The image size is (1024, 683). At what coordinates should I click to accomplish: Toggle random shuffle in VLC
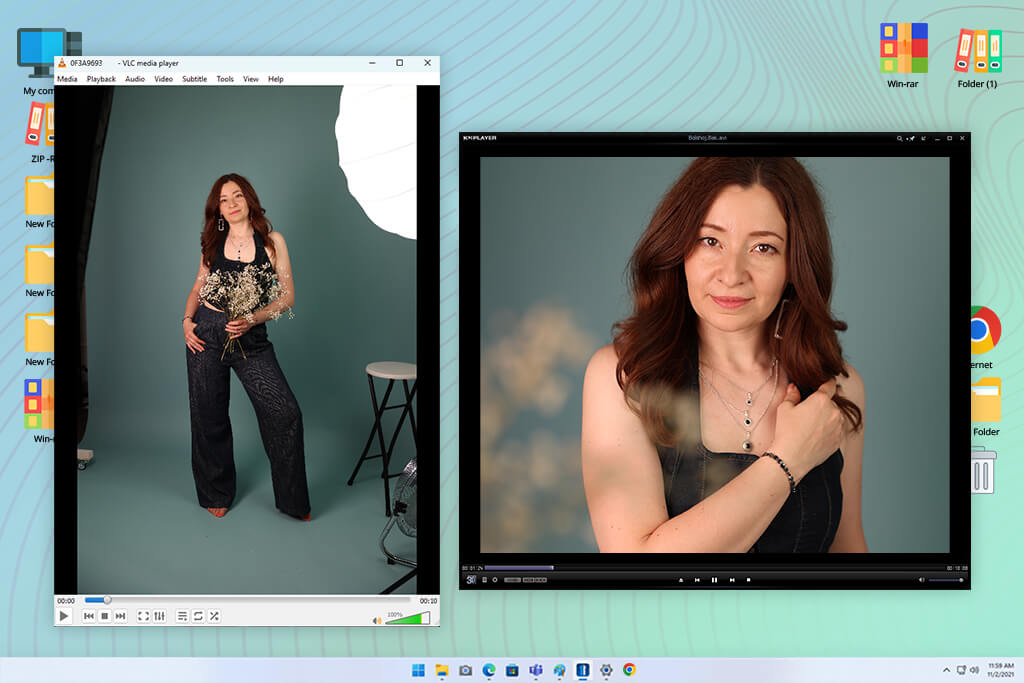(x=214, y=616)
